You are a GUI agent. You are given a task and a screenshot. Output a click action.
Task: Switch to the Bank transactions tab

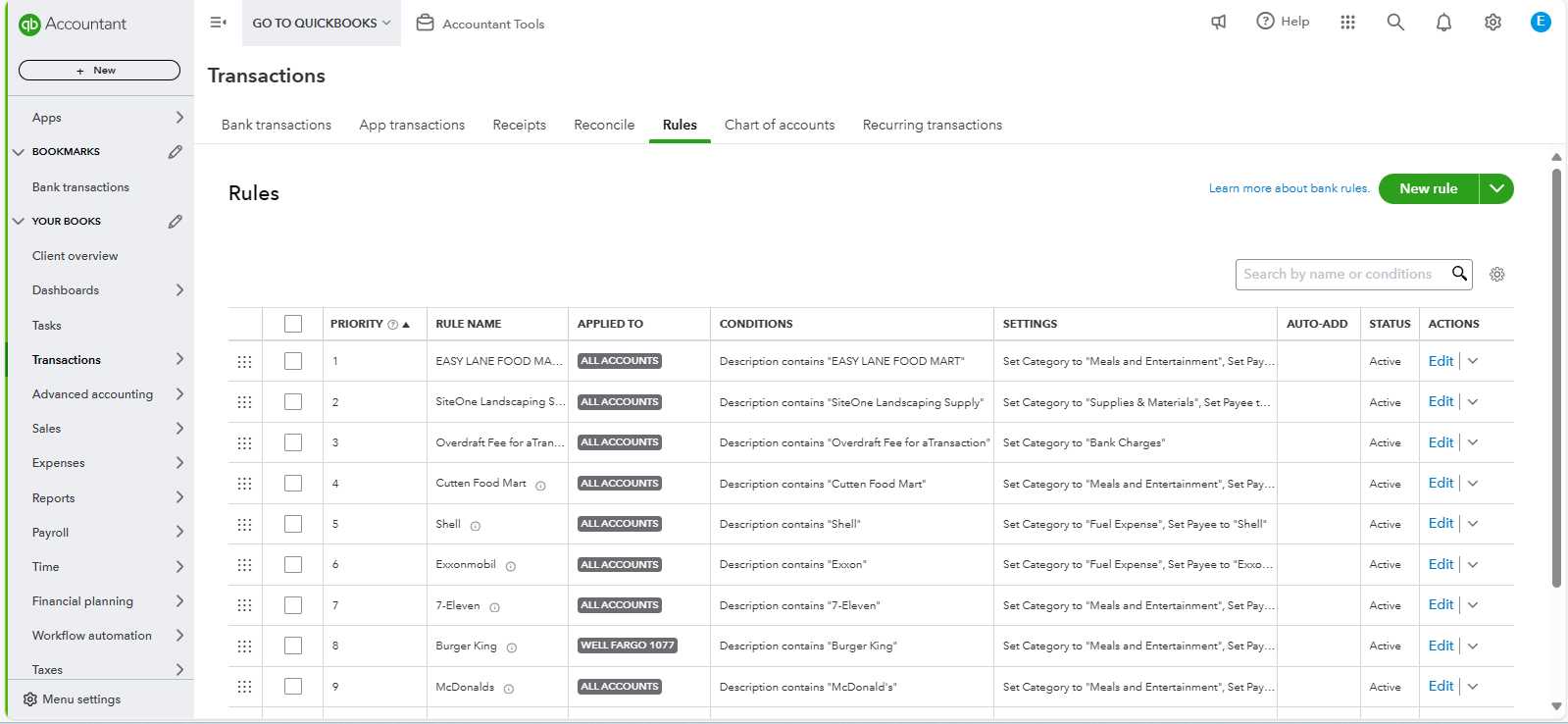click(277, 125)
